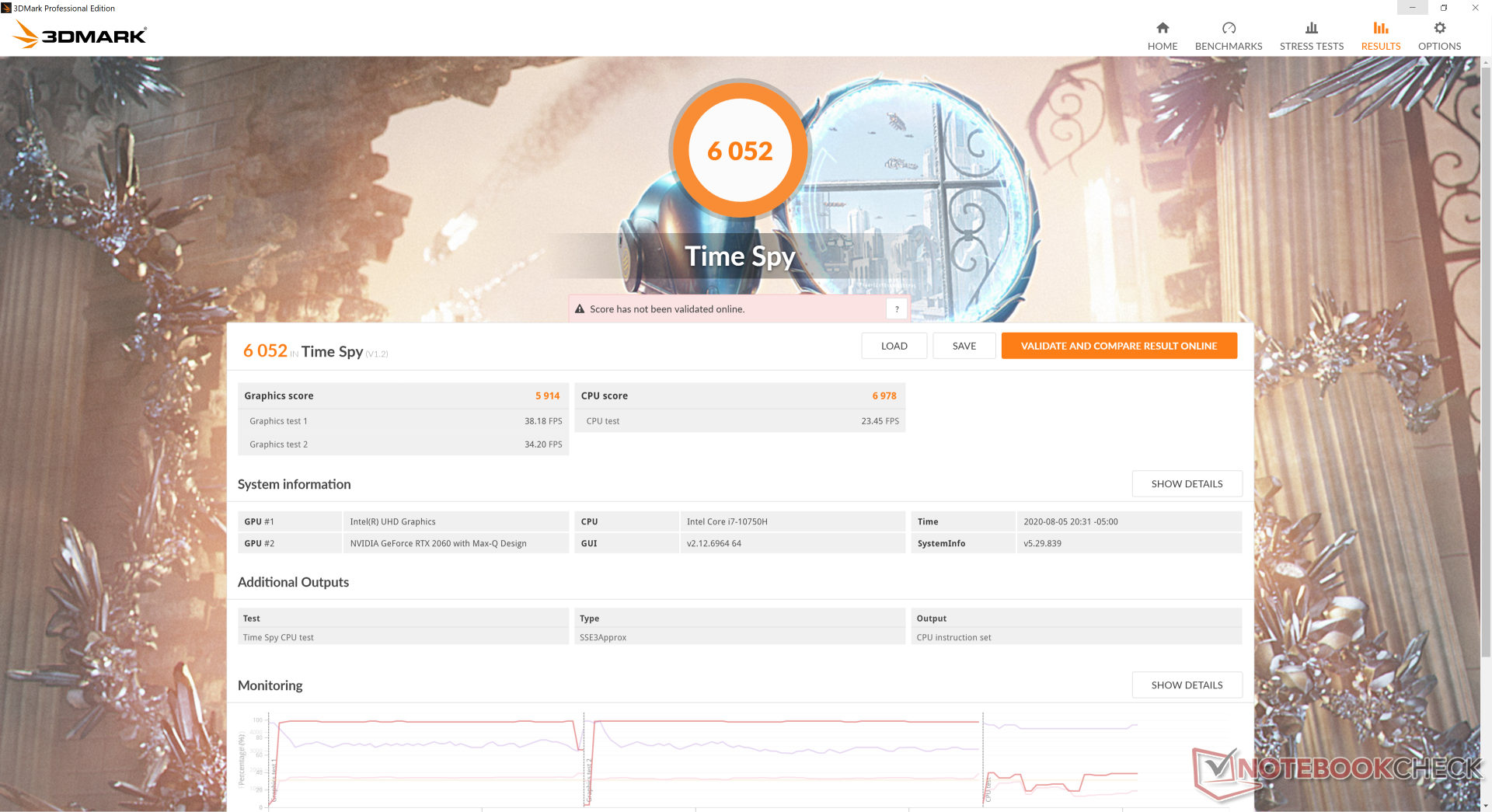Show details for System information

1187,484
